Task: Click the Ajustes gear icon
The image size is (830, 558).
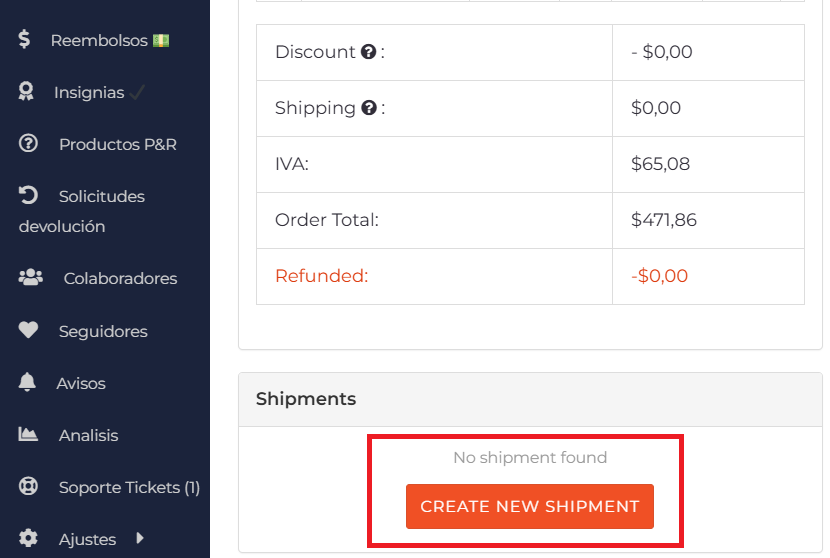Action: click(28, 538)
